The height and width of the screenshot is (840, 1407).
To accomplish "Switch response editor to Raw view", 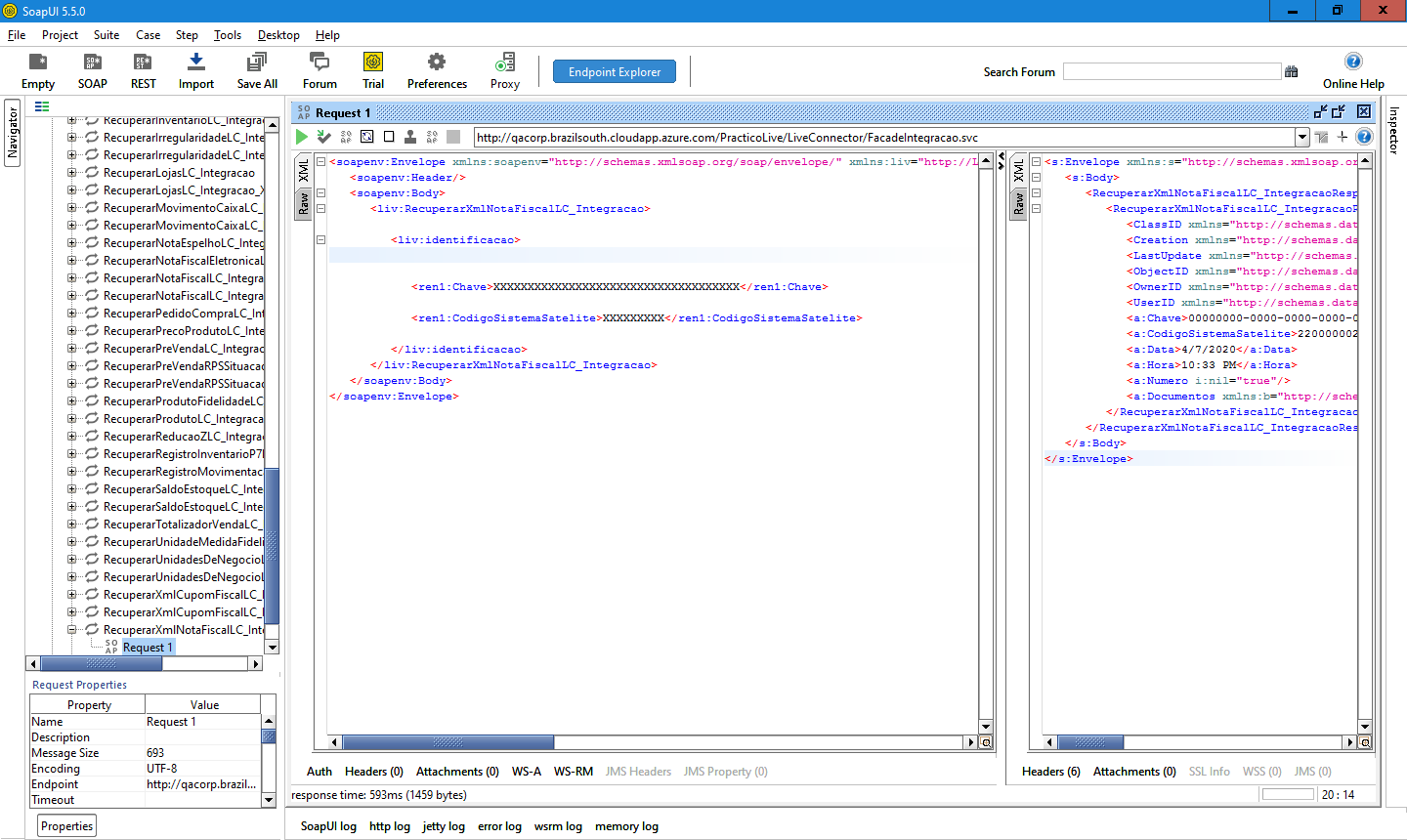I will click(x=1019, y=202).
